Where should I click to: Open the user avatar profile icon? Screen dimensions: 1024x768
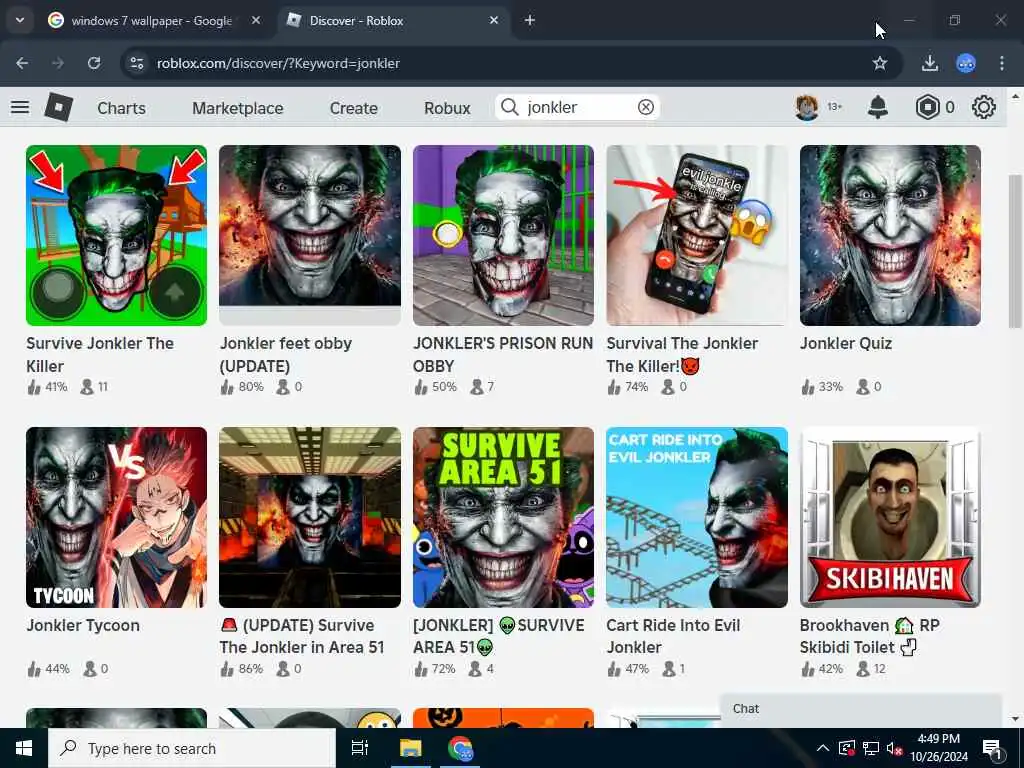[807, 107]
